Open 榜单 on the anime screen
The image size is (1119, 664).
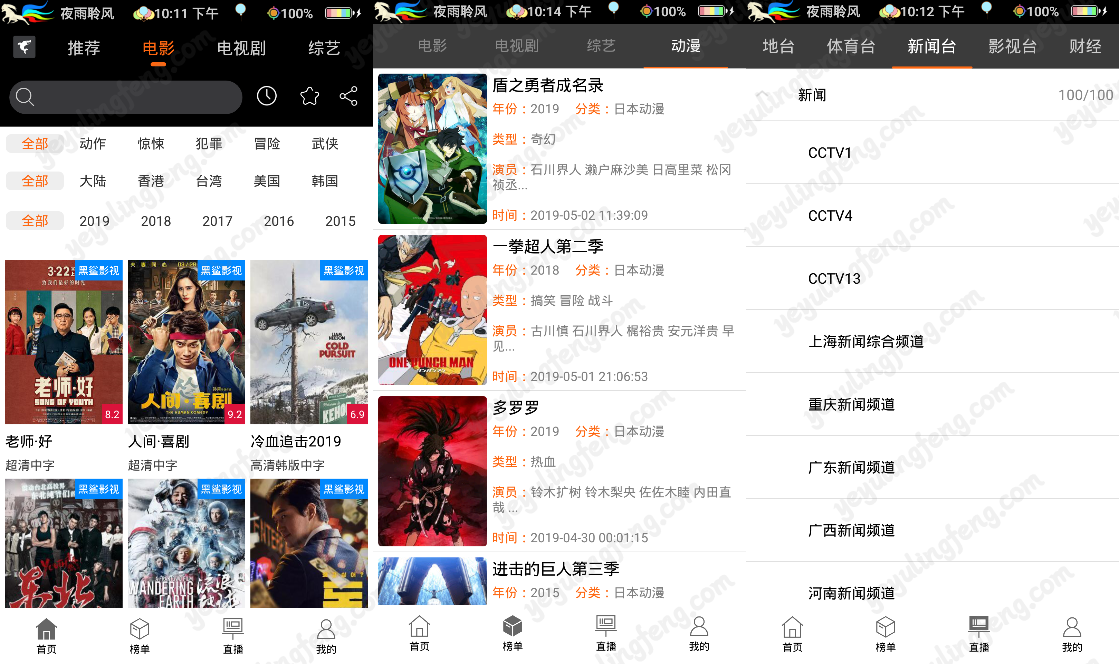tap(512, 633)
